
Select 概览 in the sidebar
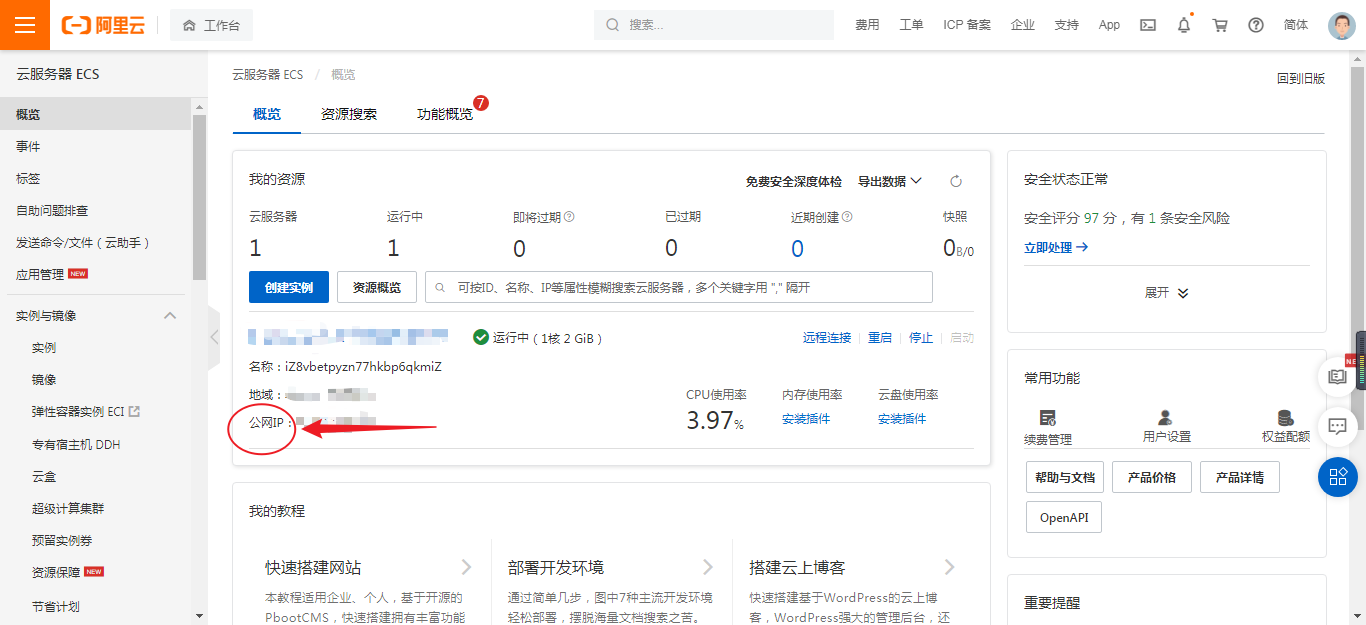(x=95, y=114)
